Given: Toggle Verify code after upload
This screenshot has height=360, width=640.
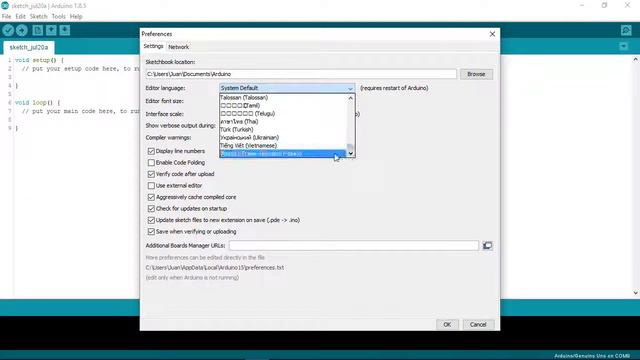Looking at the screenshot, I should (x=151, y=174).
